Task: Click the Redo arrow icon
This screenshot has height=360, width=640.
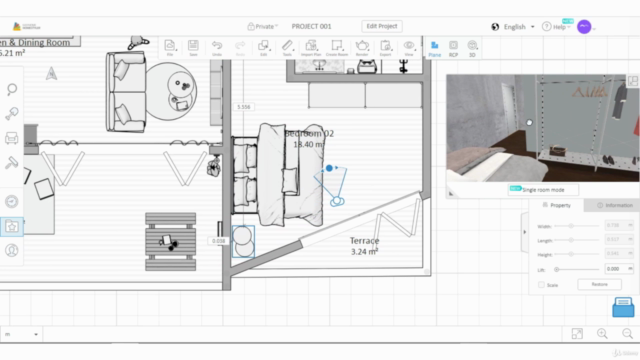Action: tap(240, 47)
